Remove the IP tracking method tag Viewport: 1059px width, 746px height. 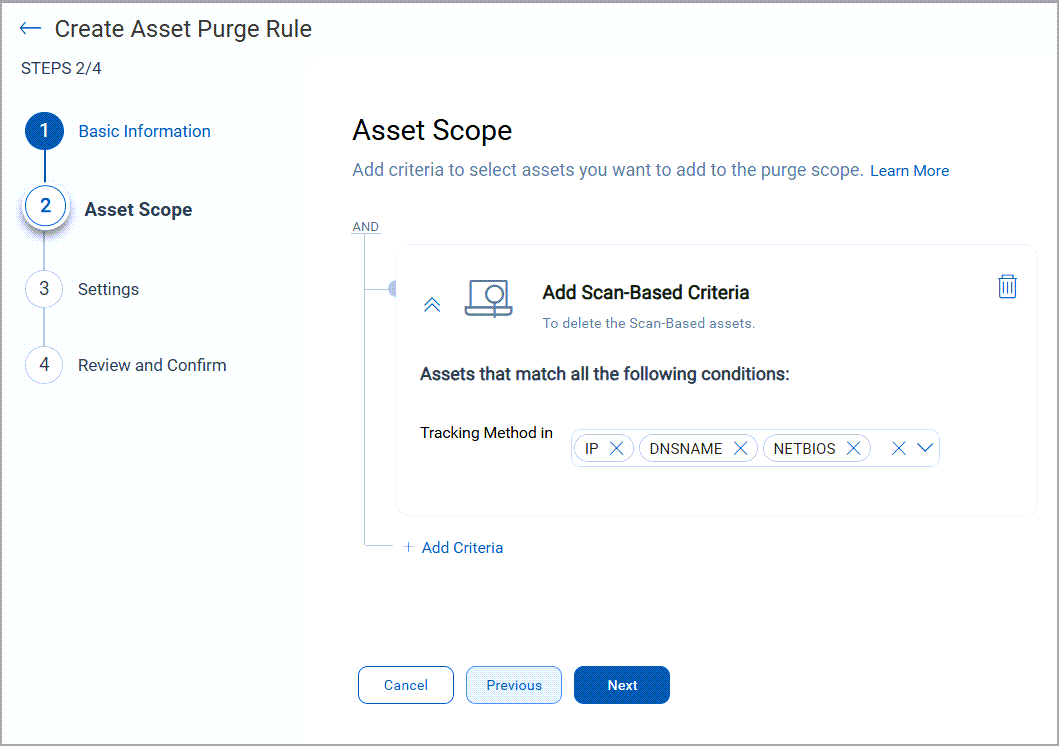616,448
